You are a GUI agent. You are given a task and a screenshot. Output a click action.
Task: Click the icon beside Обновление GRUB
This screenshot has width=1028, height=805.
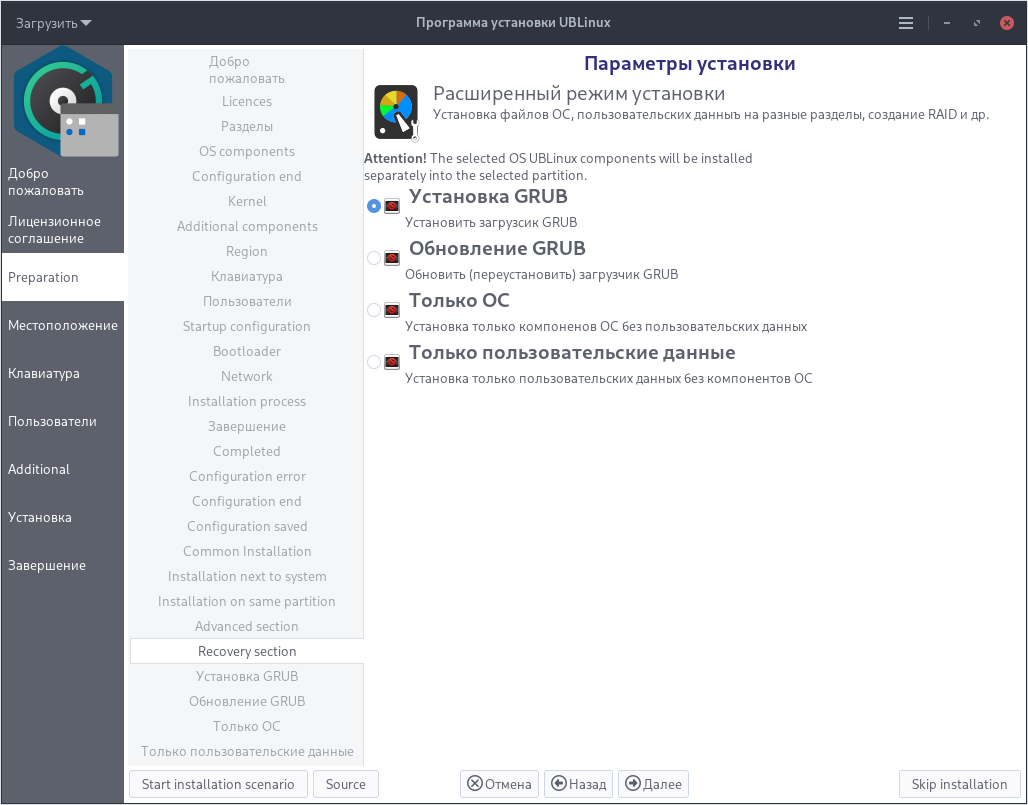click(x=391, y=258)
